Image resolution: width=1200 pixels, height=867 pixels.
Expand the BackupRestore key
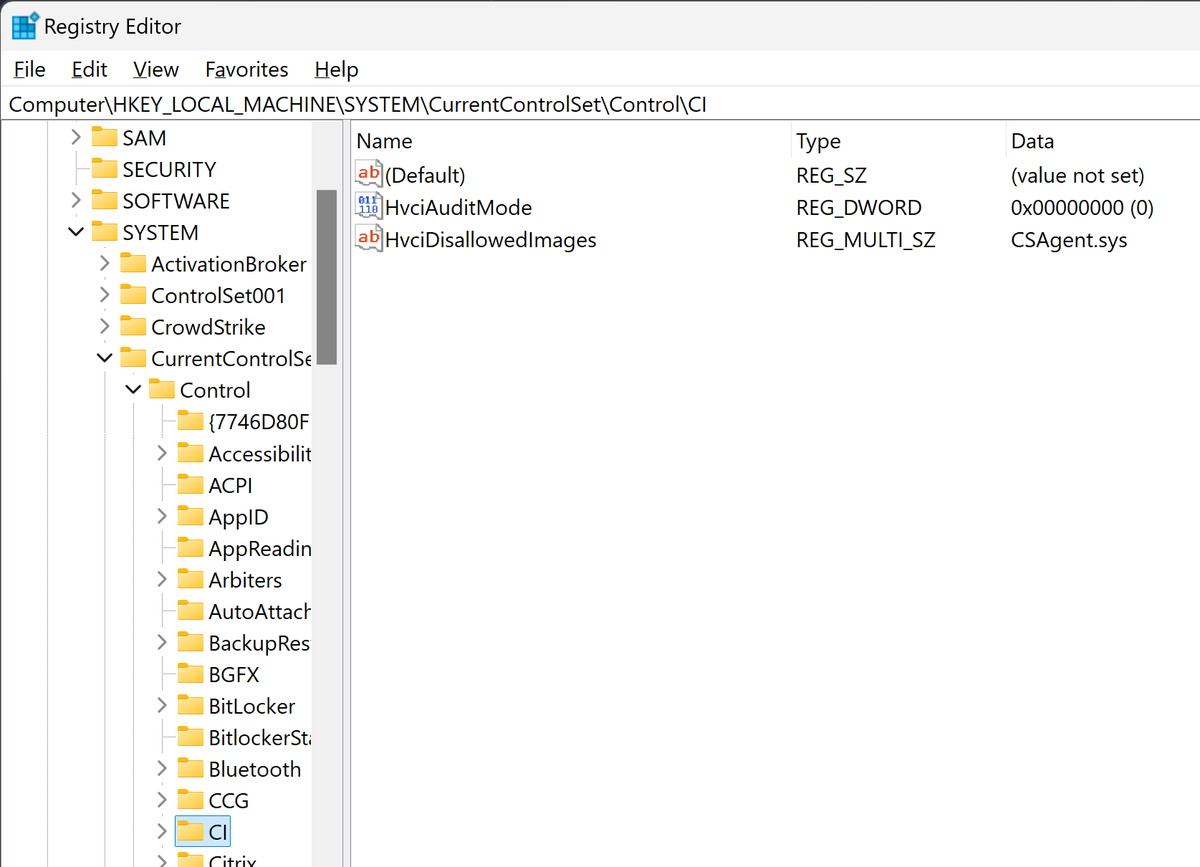pos(162,643)
